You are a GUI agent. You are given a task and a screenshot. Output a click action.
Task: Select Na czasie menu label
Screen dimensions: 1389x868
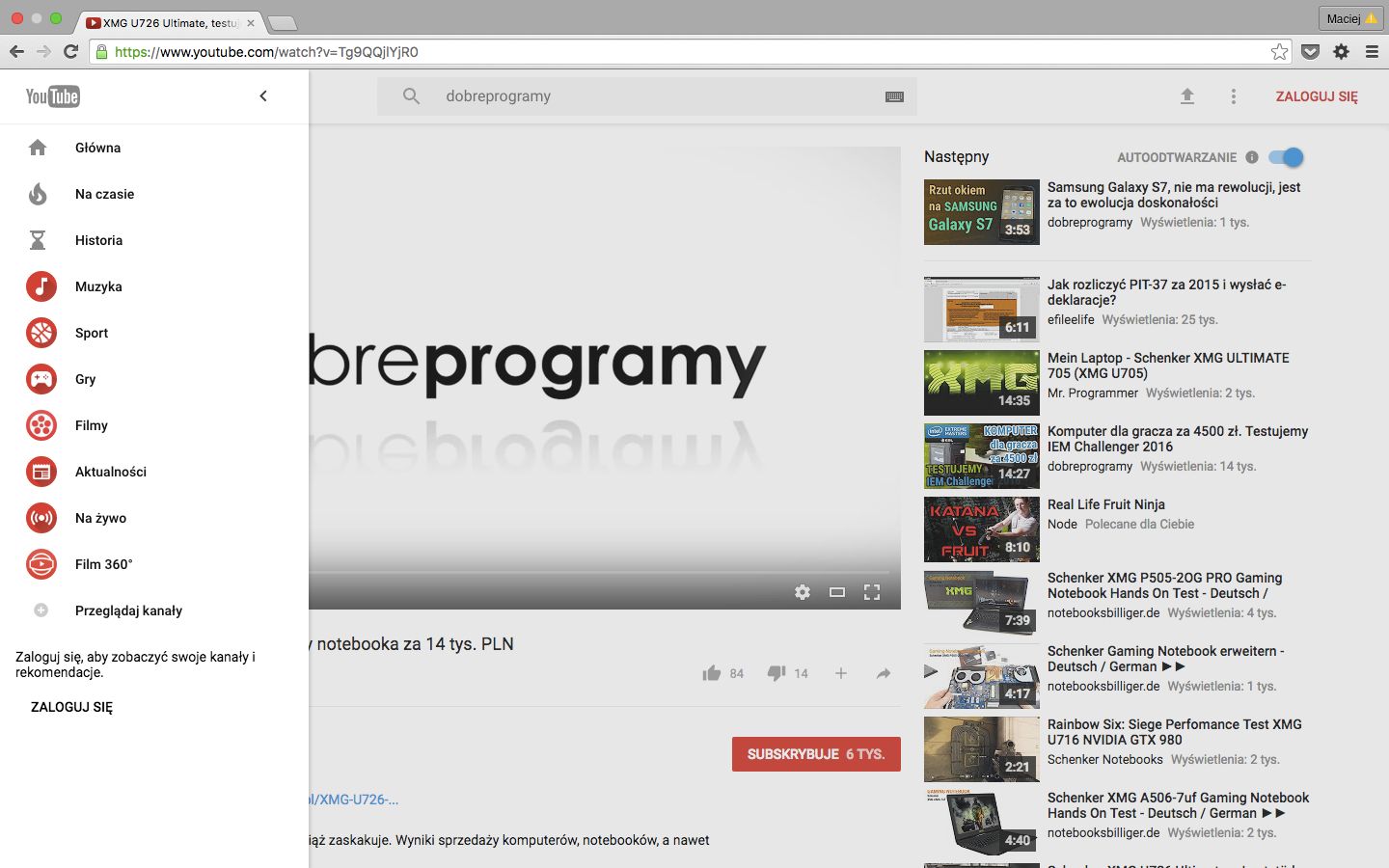pos(105,194)
